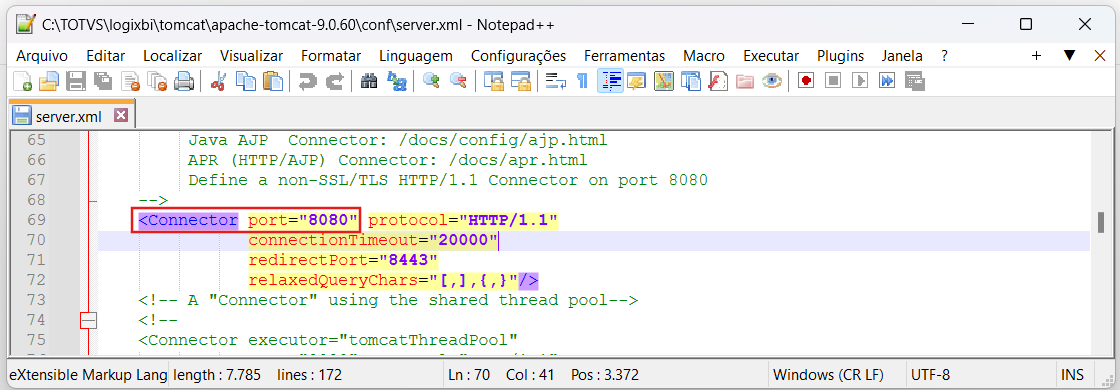The width and height of the screenshot is (1120, 390).
Task: Click eXtensible Markup Lang status field
Action: [89, 374]
